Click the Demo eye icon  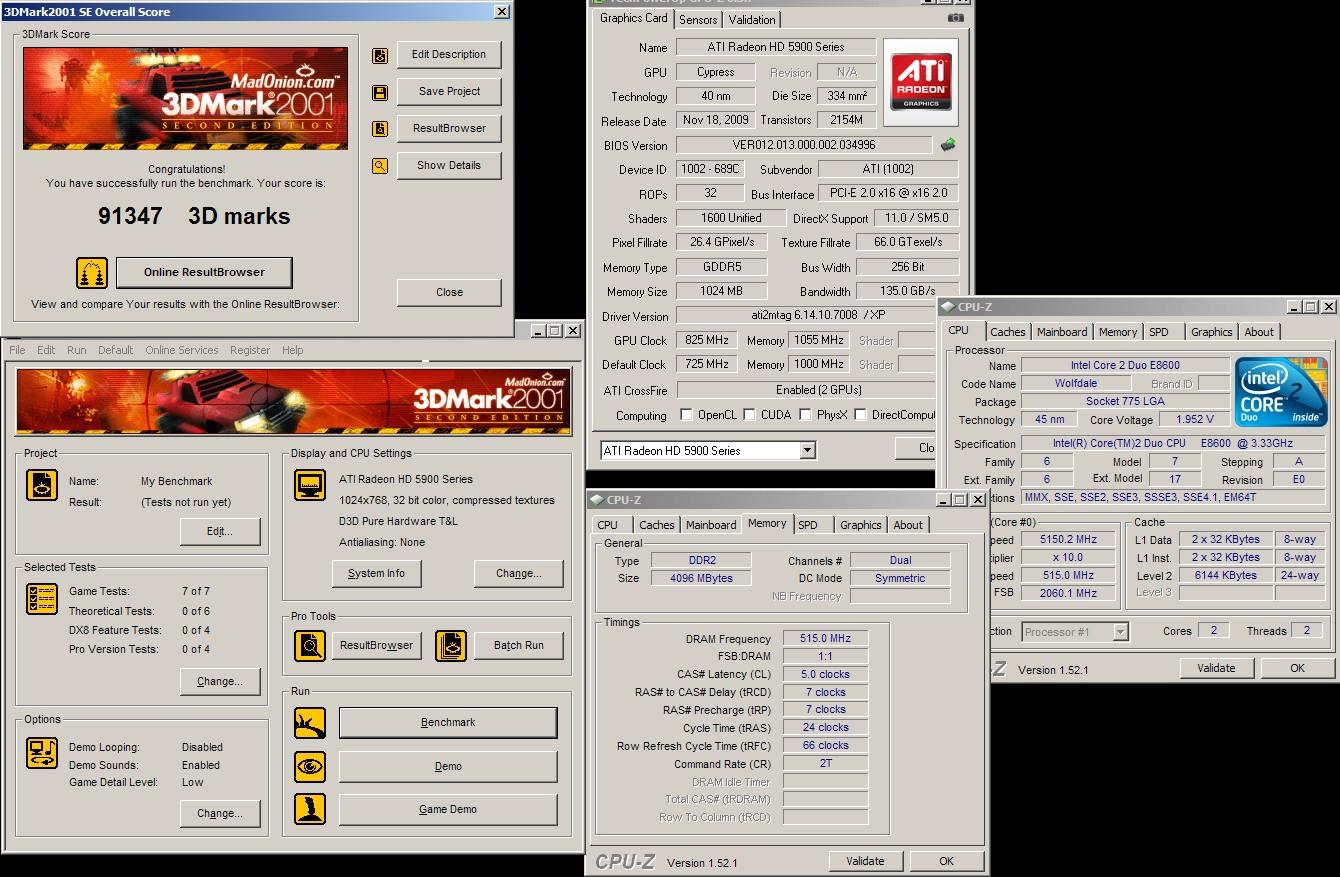(x=310, y=767)
